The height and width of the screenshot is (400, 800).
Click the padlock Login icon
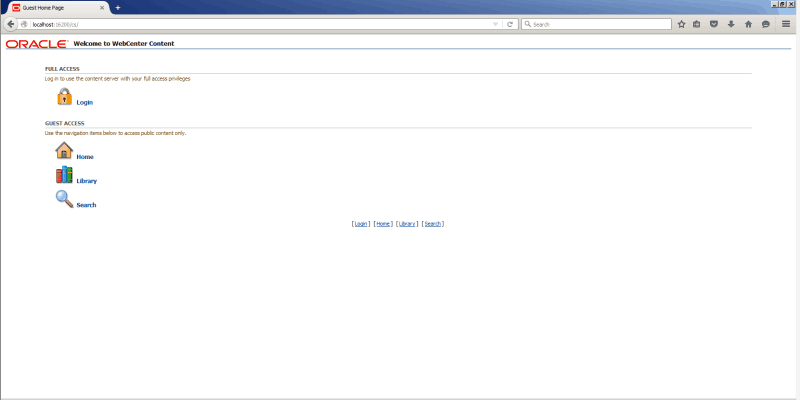coord(64,97)
